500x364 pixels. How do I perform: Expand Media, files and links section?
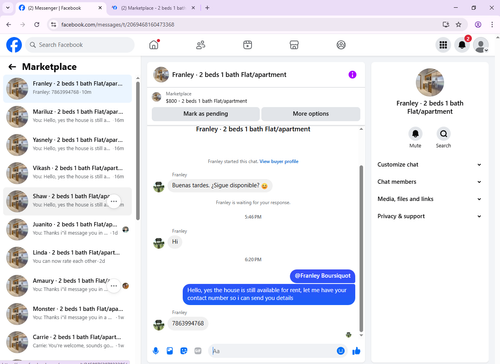(429, 199)
